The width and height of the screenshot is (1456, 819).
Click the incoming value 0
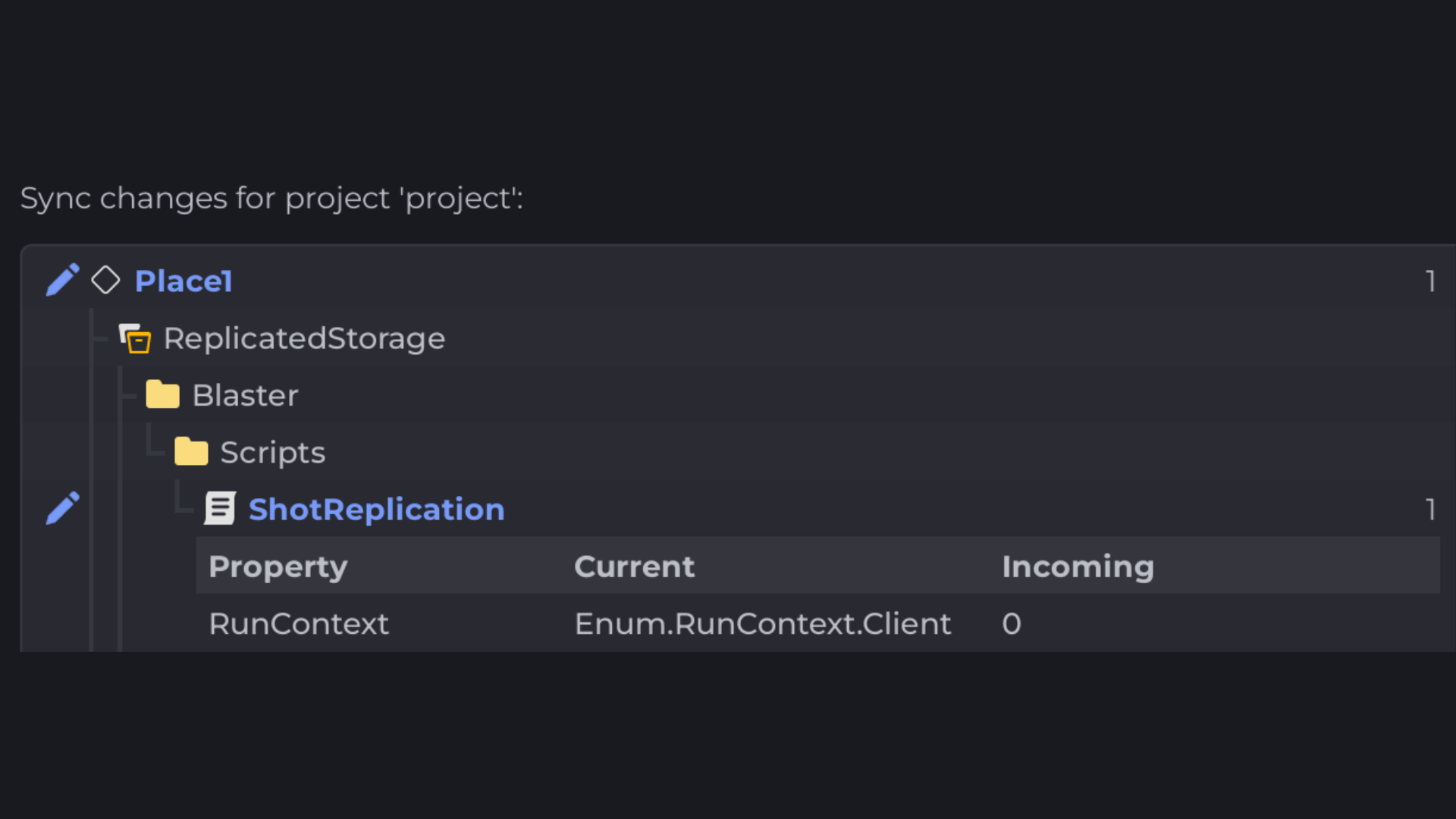click(1012, 623)
